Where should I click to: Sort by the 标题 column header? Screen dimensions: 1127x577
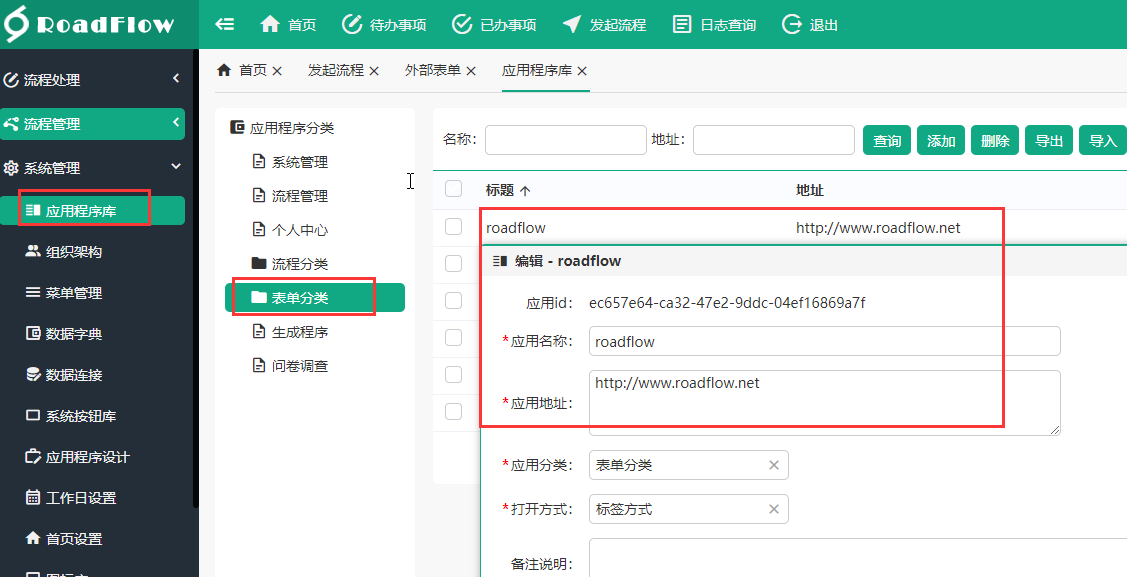(x=508, y=190)
